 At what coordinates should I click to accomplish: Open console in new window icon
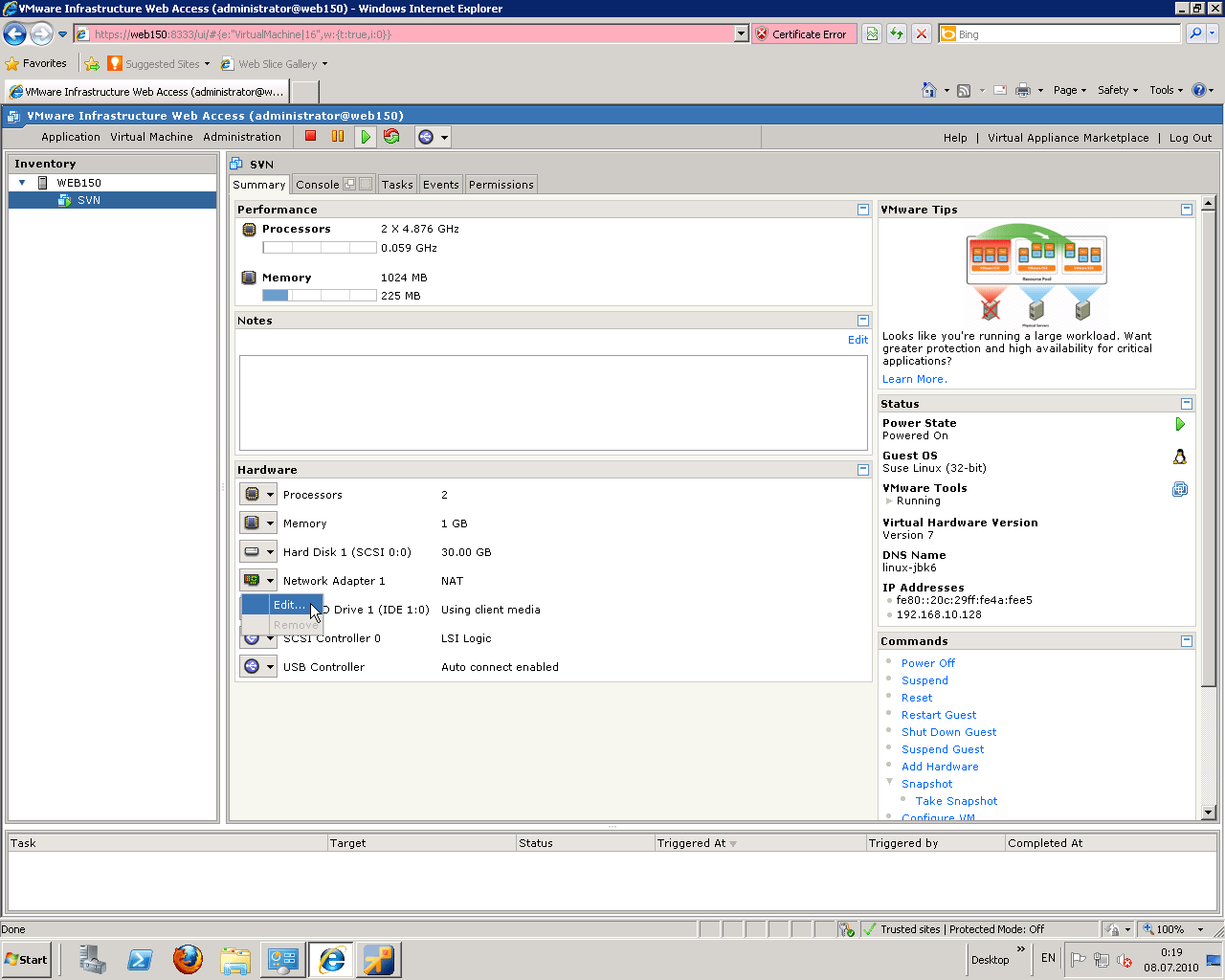(349, 184)
